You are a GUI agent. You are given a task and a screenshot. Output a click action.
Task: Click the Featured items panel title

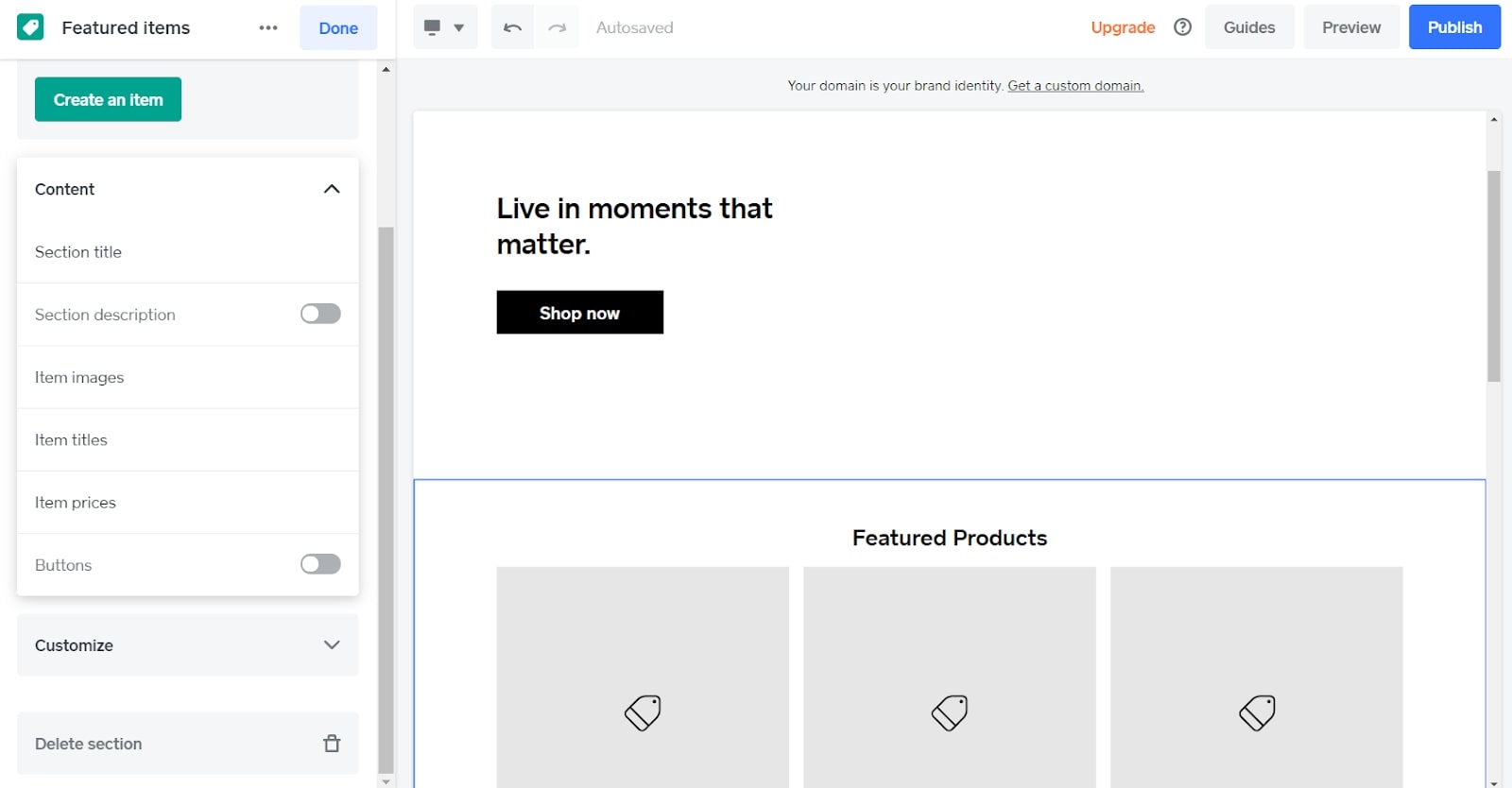coord(126,27)
